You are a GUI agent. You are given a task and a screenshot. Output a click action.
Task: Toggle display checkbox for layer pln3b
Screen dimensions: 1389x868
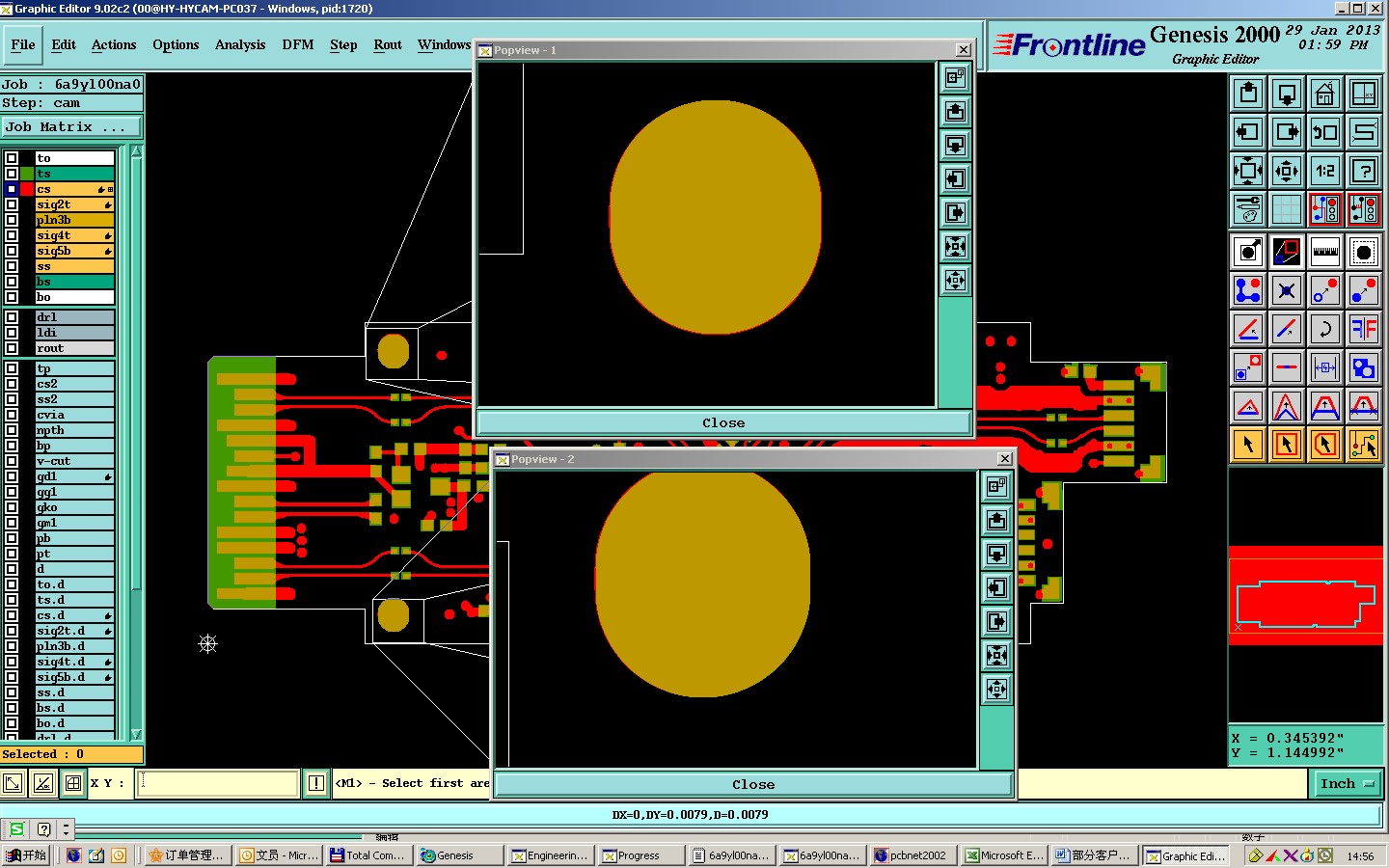click(x=12, y=220)
